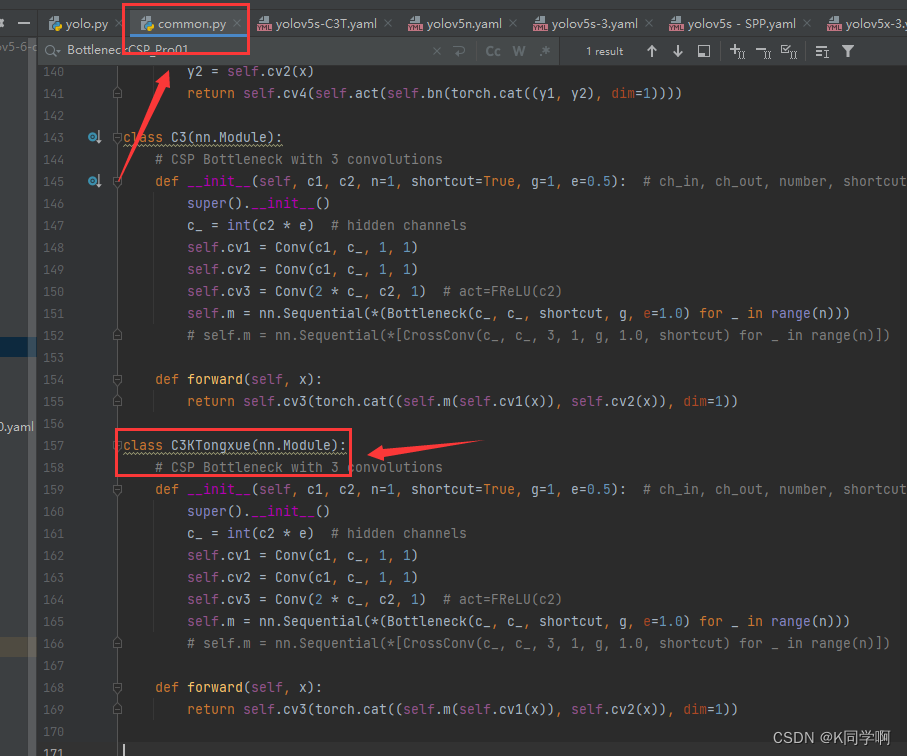Collapse class C3KTongxue fold toggle
This screenshot has height=756, width=907.
point(117,445)
